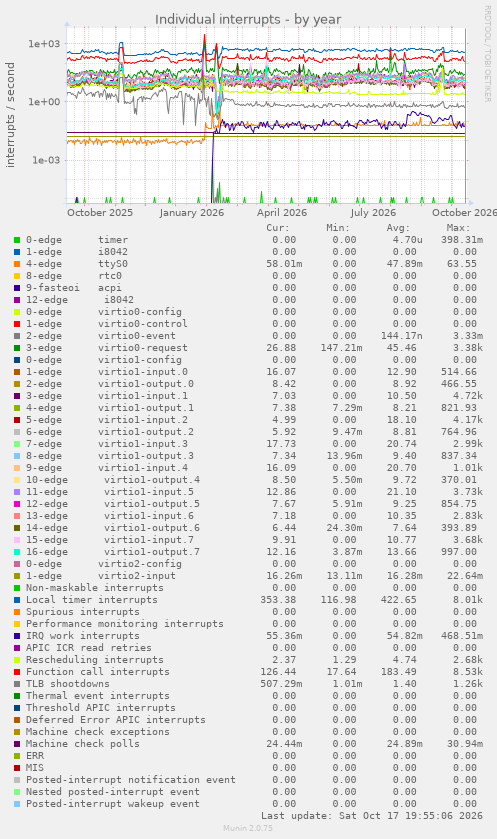Click the rtc0 legend color swatch
Screen dimensions: 497x839
(x=17, y=276)
